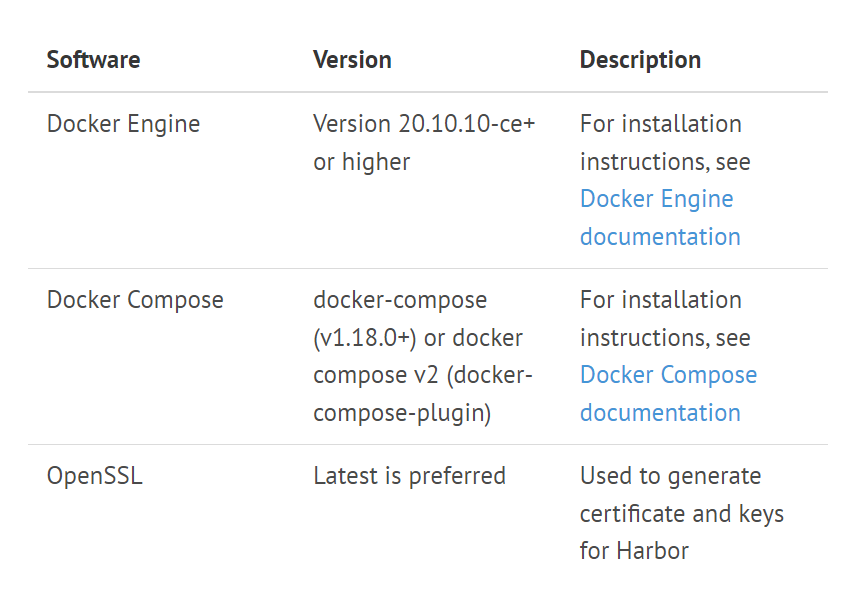Select the OpenSSL software cell

coord(95,476)
